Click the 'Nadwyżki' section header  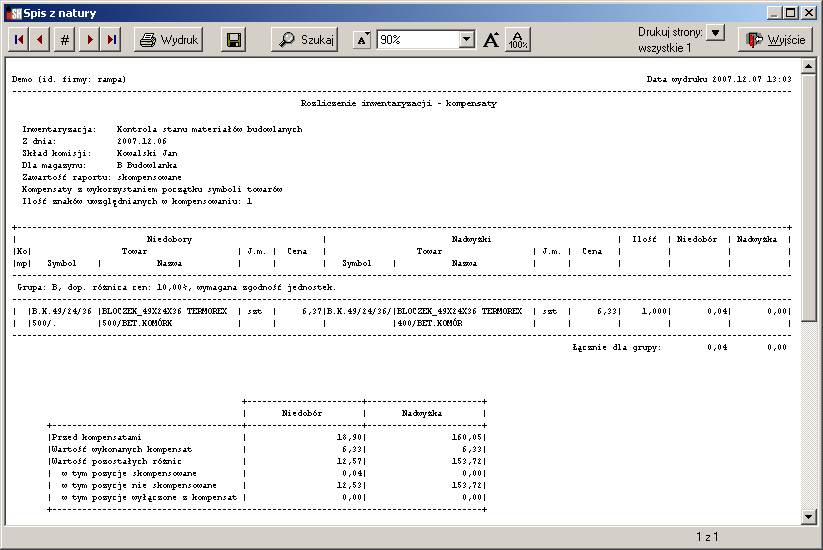(x=471, y=239)
